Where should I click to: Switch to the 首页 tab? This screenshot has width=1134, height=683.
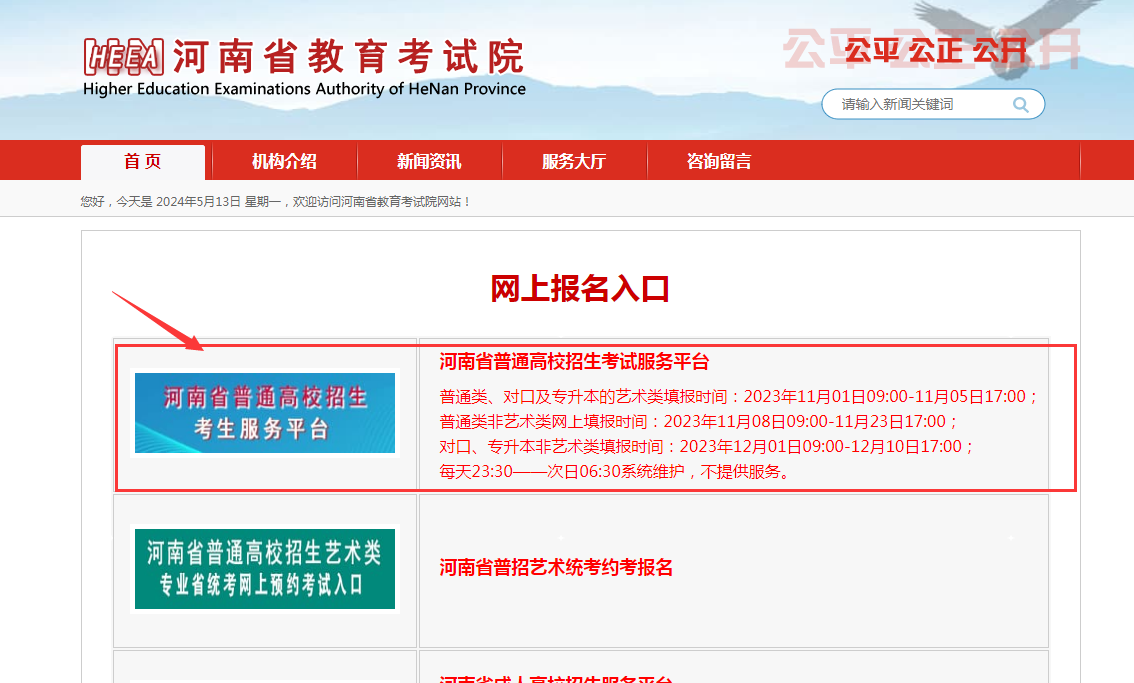click(141, 161)
